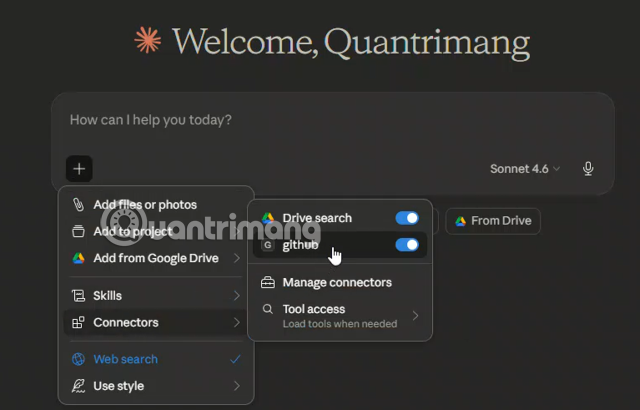Expand the Skills submenu chevron
The height and width of the screenshot is (410, 640).
237,296
